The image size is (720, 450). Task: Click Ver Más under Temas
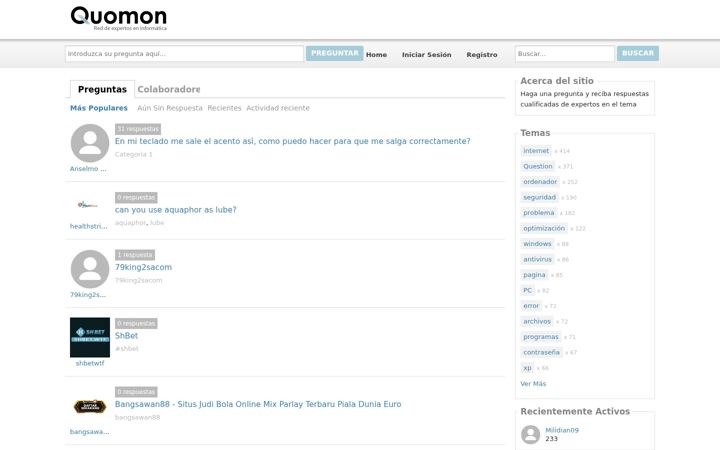click(533, 384)
